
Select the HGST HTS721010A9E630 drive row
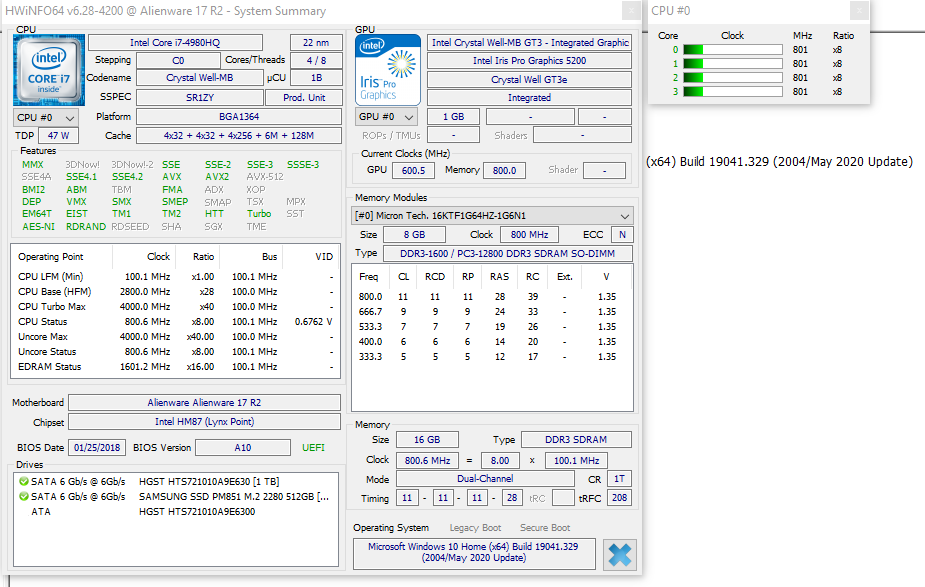click(x=176, y=481)
